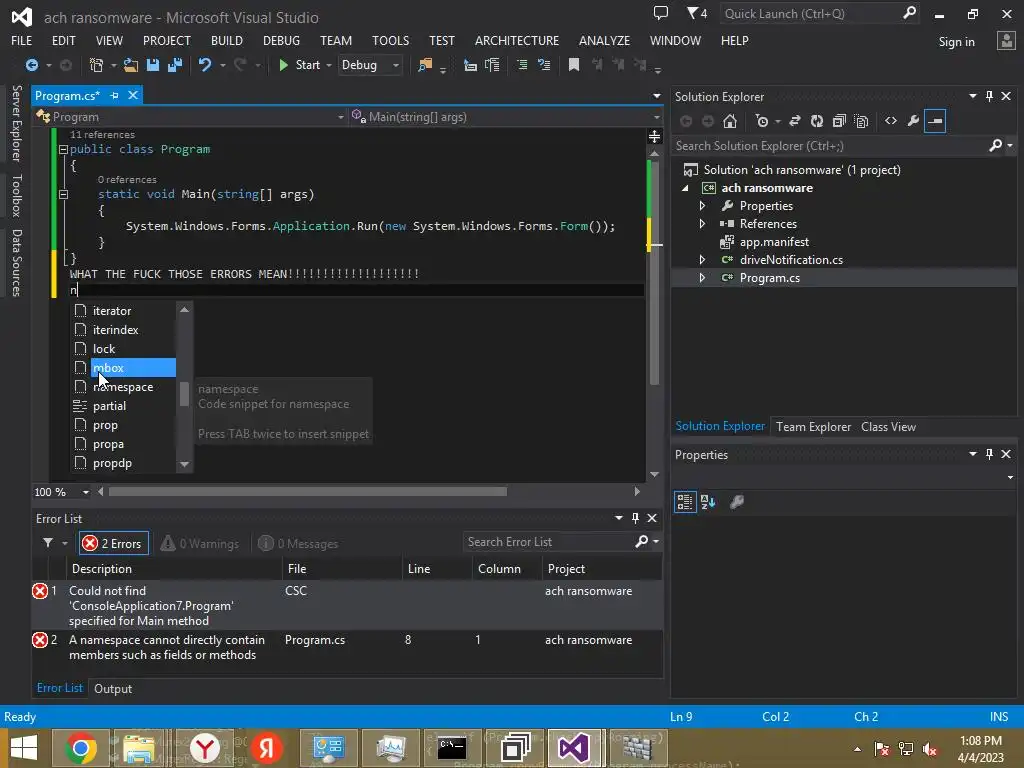Image resolution: width=1024 pixels, height=768 pixels.
Task: Toggle auto-hide pin on Solution Explorer
Action: point(989,96)
